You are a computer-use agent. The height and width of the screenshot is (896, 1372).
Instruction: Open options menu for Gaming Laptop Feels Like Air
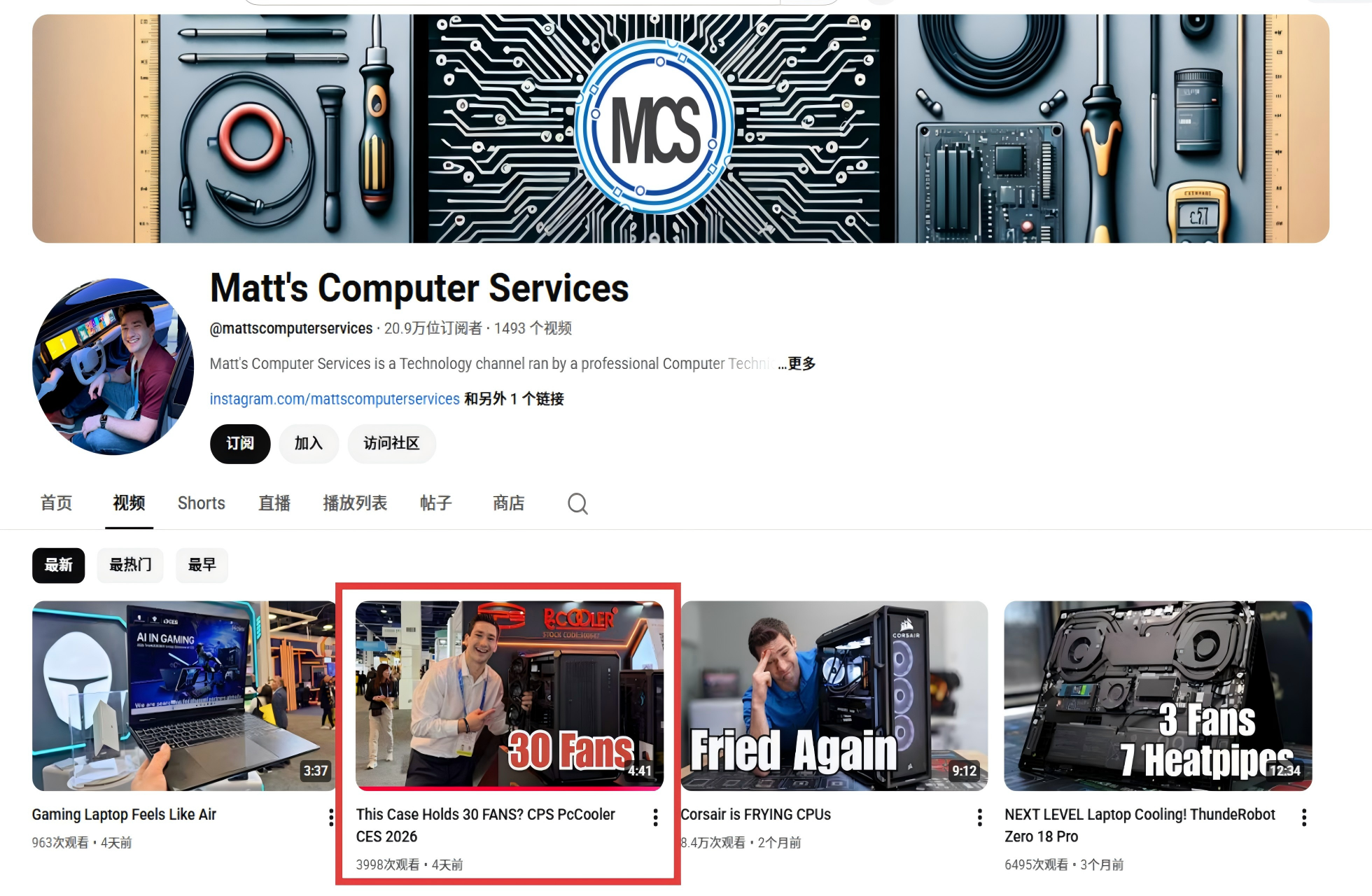(x=331, y=817)
